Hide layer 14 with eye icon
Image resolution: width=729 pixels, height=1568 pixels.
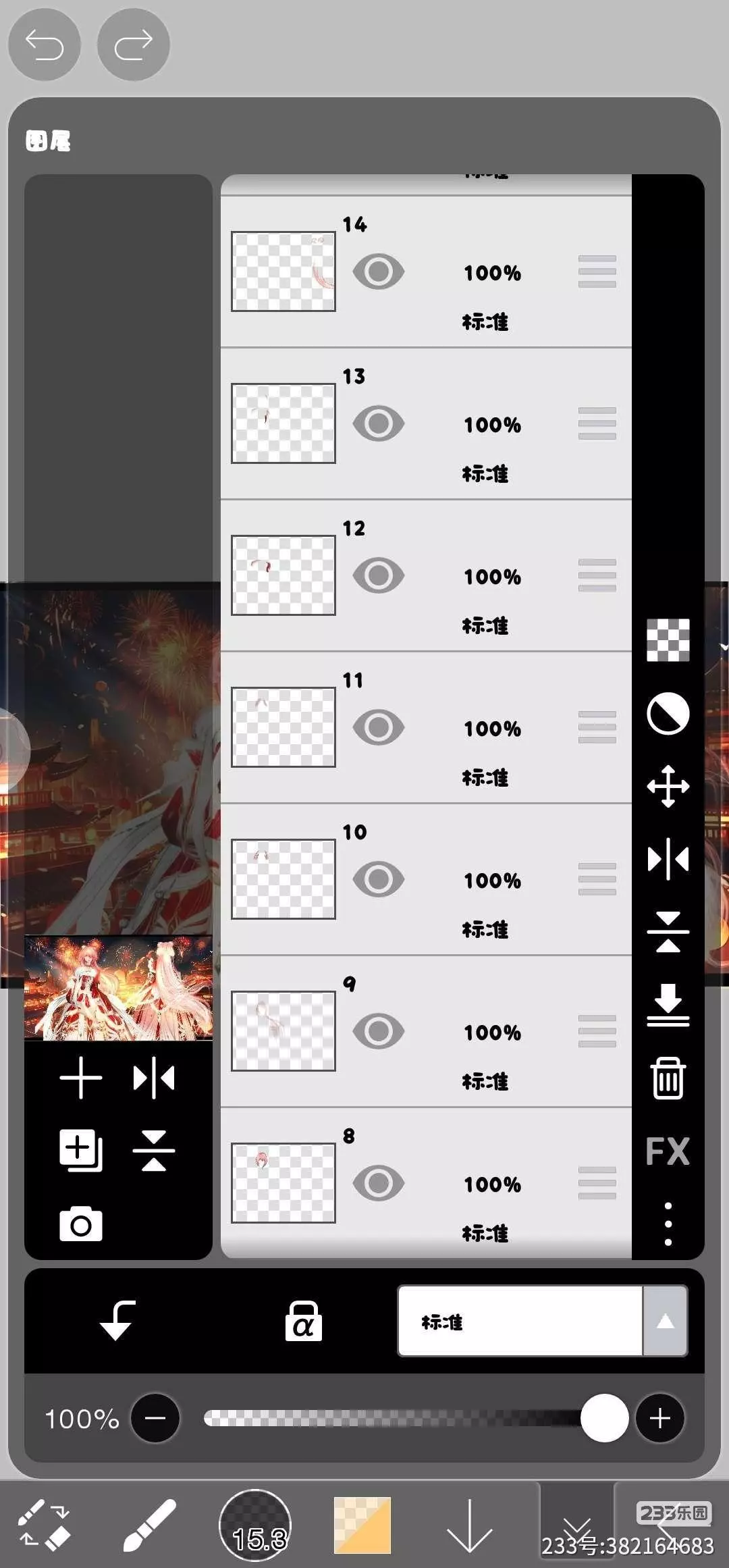point(379,271)
